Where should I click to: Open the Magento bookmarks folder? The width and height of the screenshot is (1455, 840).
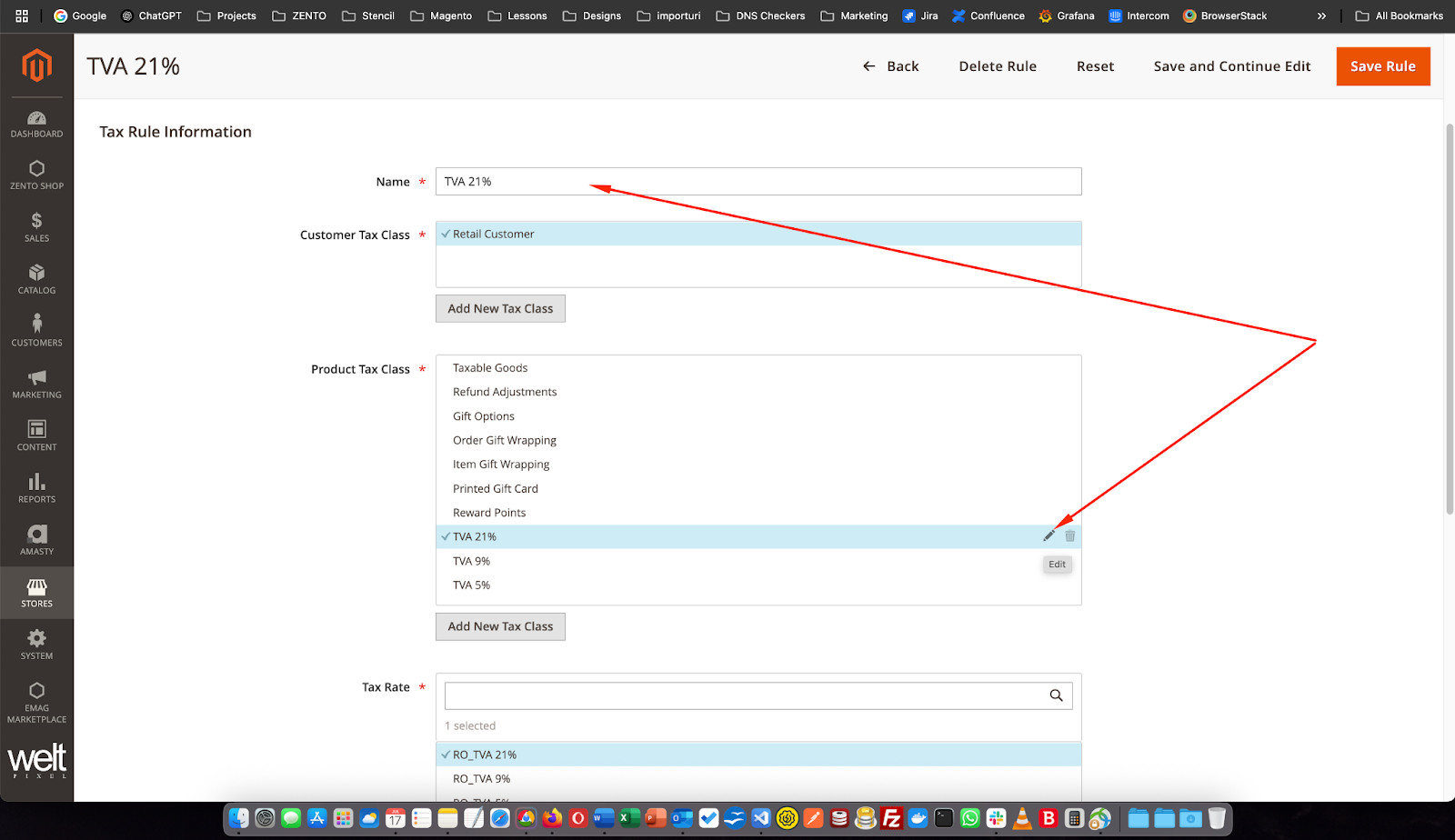[441, 15]
